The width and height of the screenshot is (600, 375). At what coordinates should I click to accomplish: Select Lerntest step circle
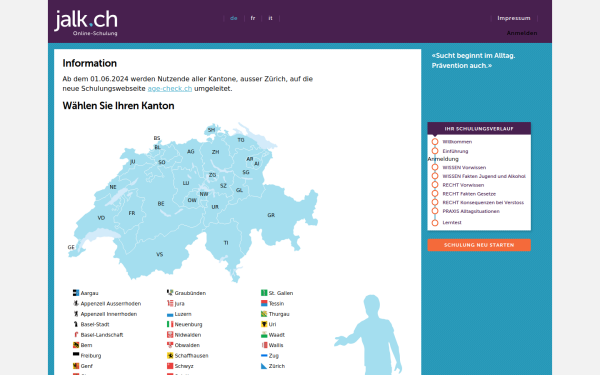pyautogui.click(x=435, y=223)
